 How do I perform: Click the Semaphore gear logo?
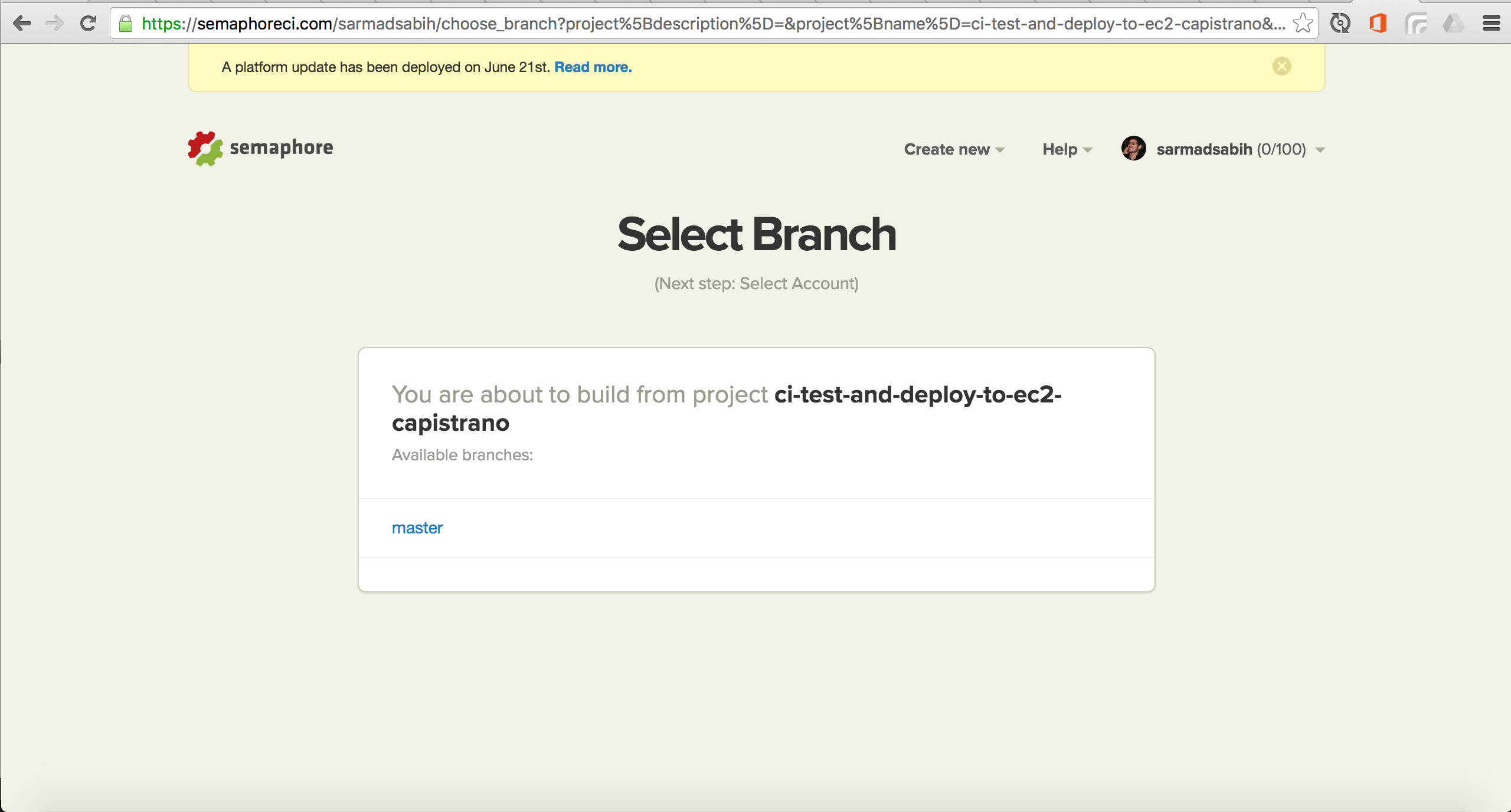coord(205,148)
